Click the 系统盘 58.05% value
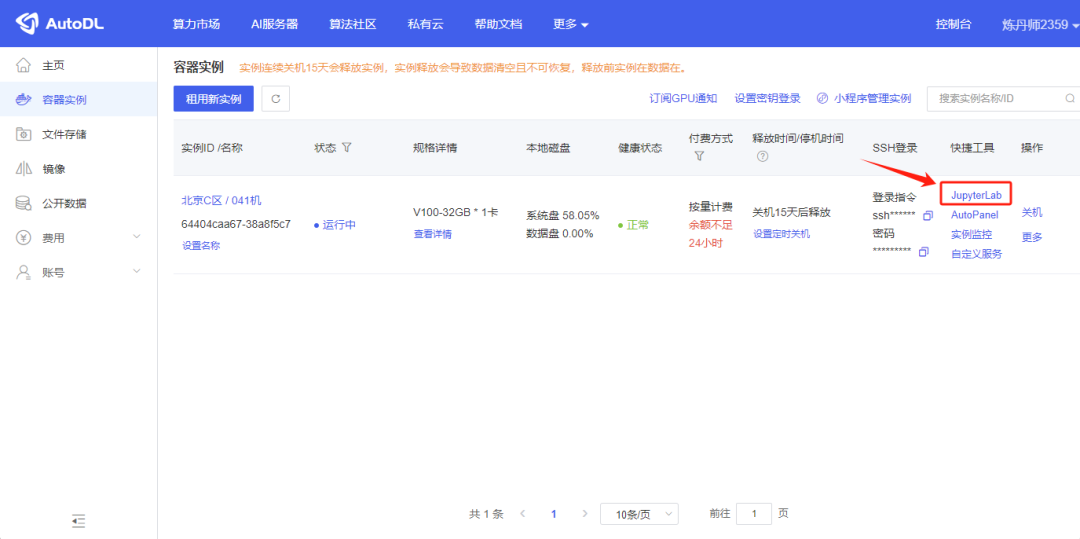 [563, 215]
